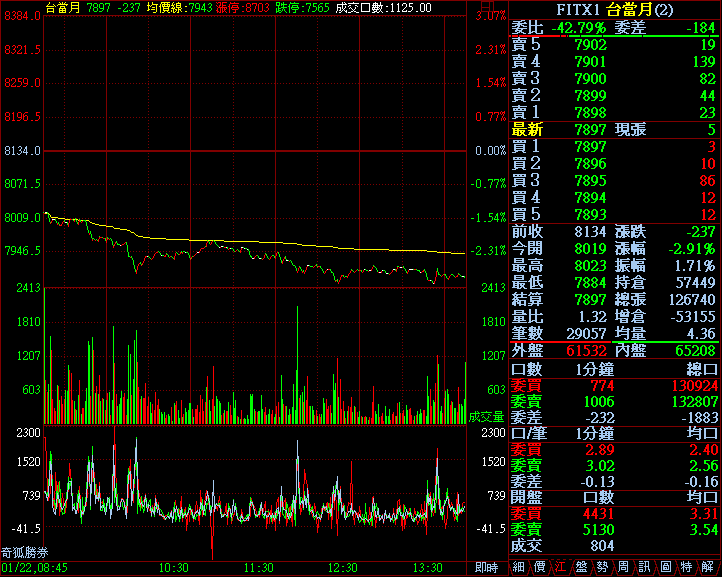Click the 最新 latest price 7897 row

614,130
